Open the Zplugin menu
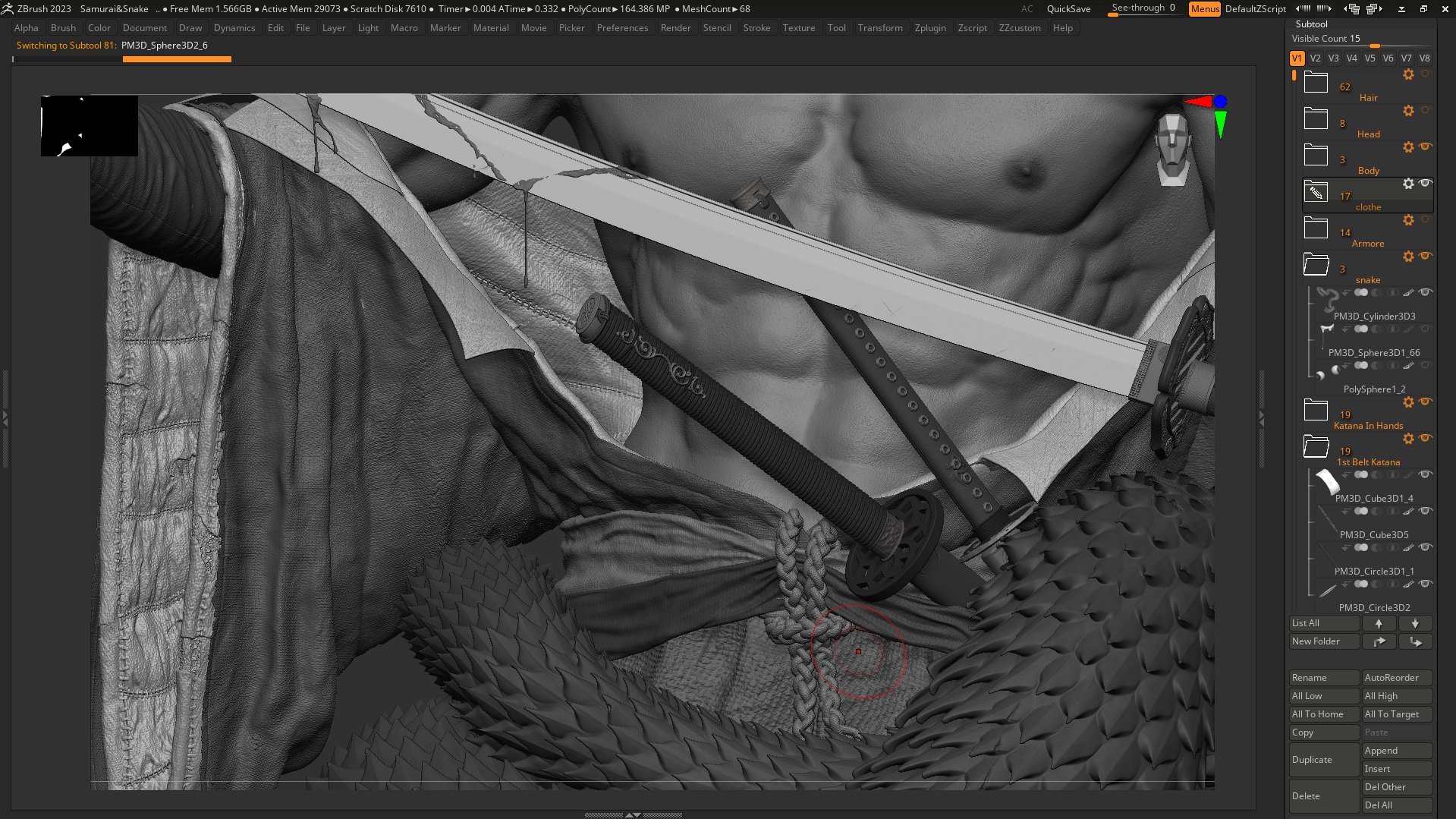 [931, 27]
